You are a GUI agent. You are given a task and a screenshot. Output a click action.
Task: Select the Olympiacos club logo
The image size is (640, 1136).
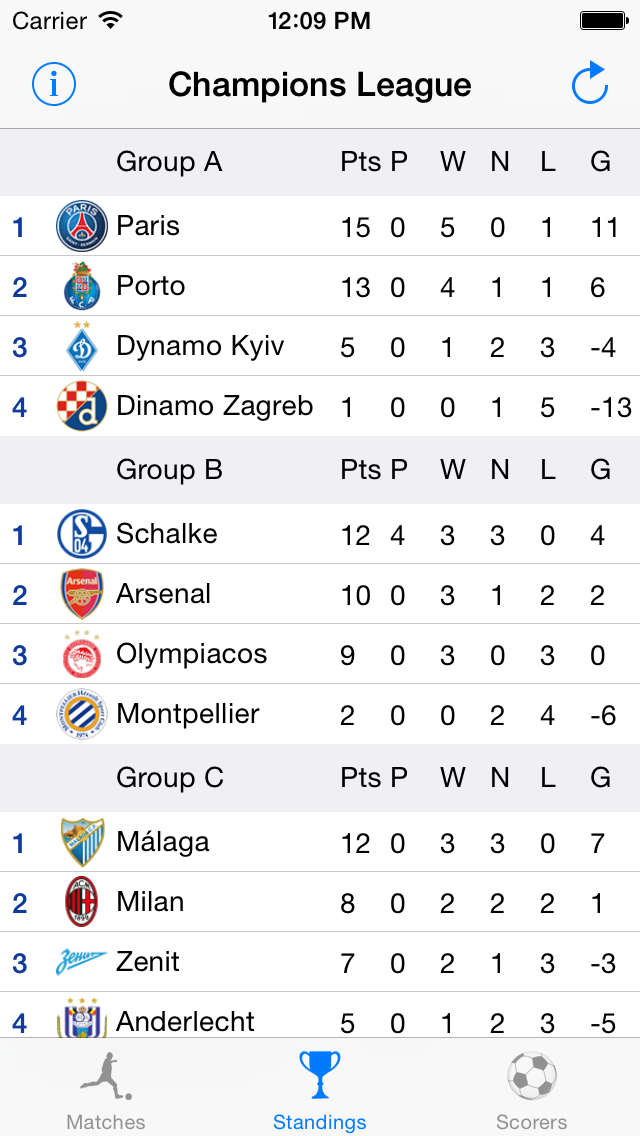82,654
